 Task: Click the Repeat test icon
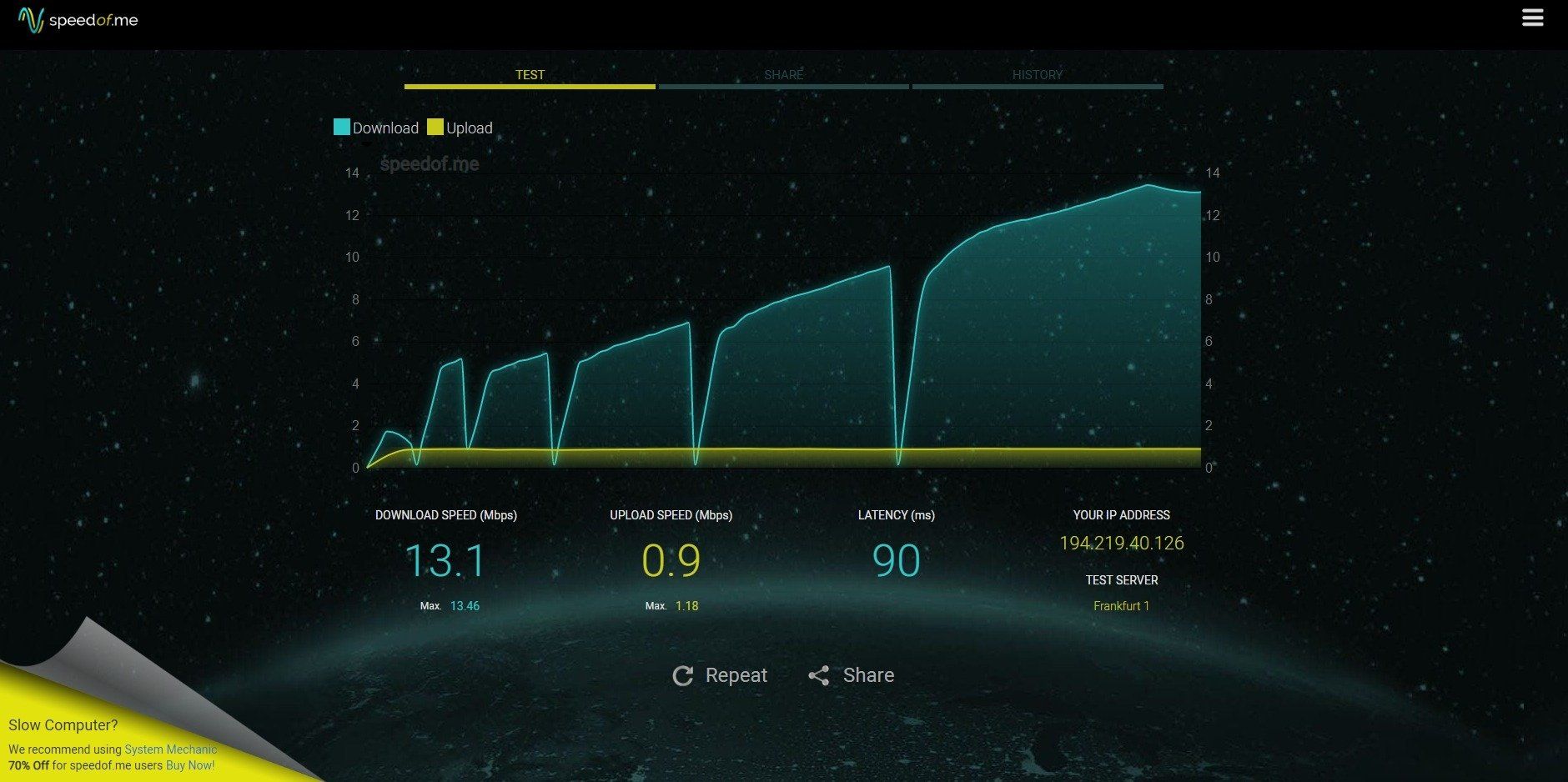tap(683, 675)
